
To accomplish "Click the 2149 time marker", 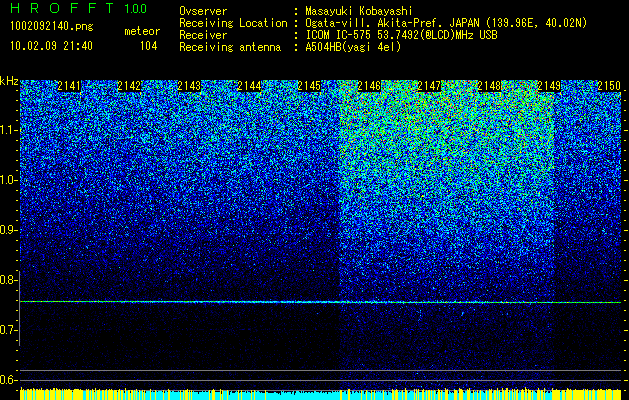I will pyautogui.click(x=549, y=86).
